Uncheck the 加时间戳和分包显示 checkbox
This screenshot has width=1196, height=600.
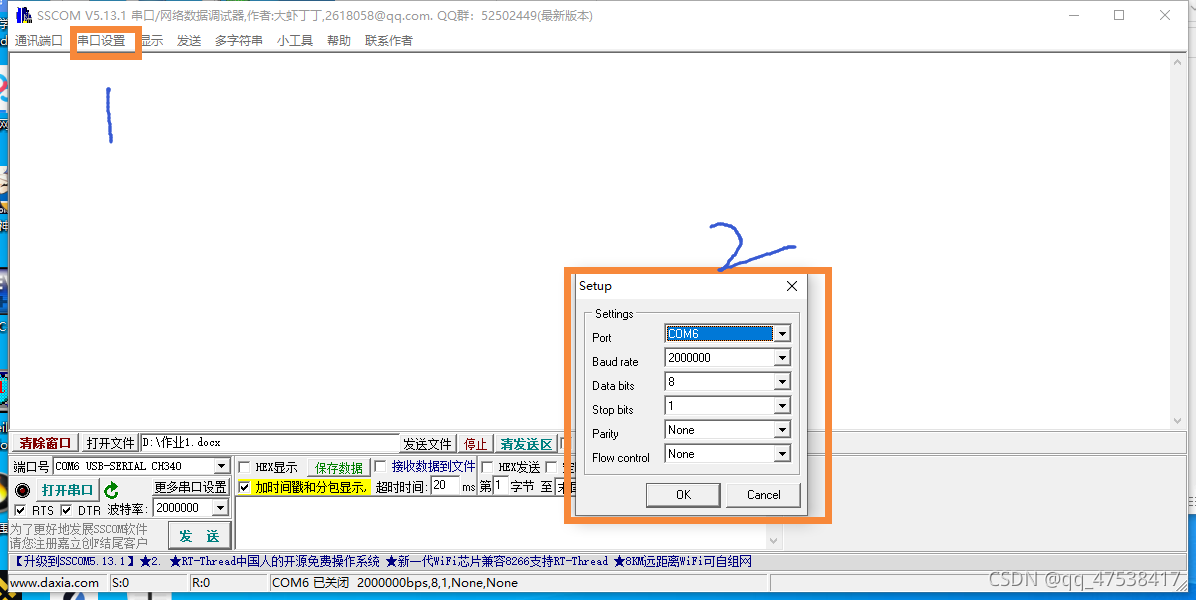pos(244,487)
